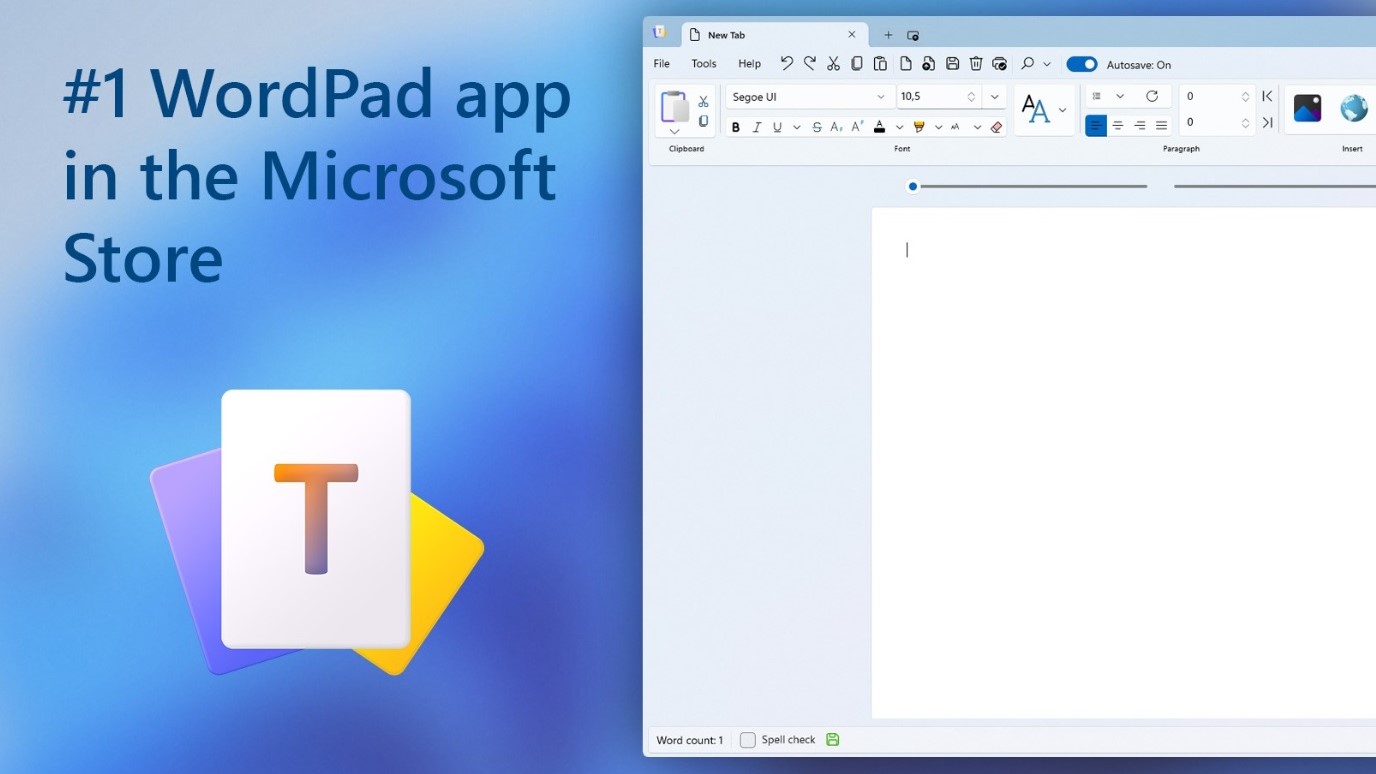Click the small Cut icon in Clipboard group
Viewport: 1376px width, 774px height.
coord(703,101)
